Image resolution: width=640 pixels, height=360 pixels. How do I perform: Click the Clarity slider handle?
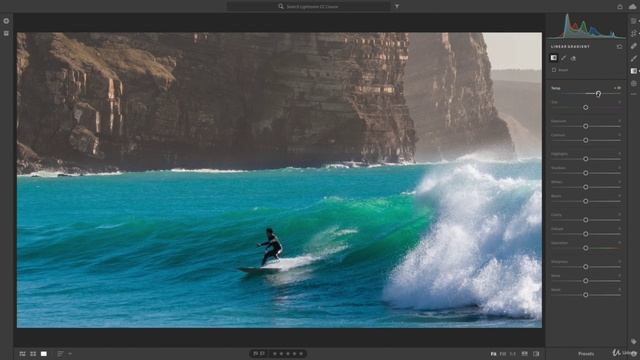(x=586, y=220)
